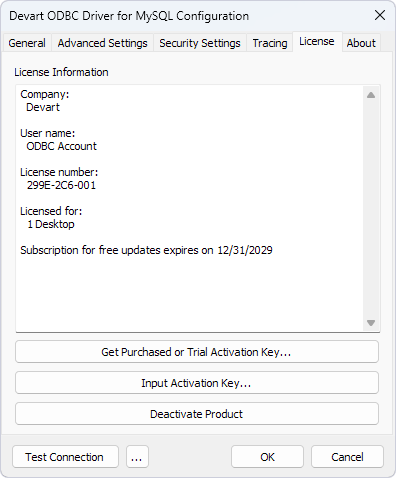
Task: Click the Input Activation Key button
Action: pos(197,383)
